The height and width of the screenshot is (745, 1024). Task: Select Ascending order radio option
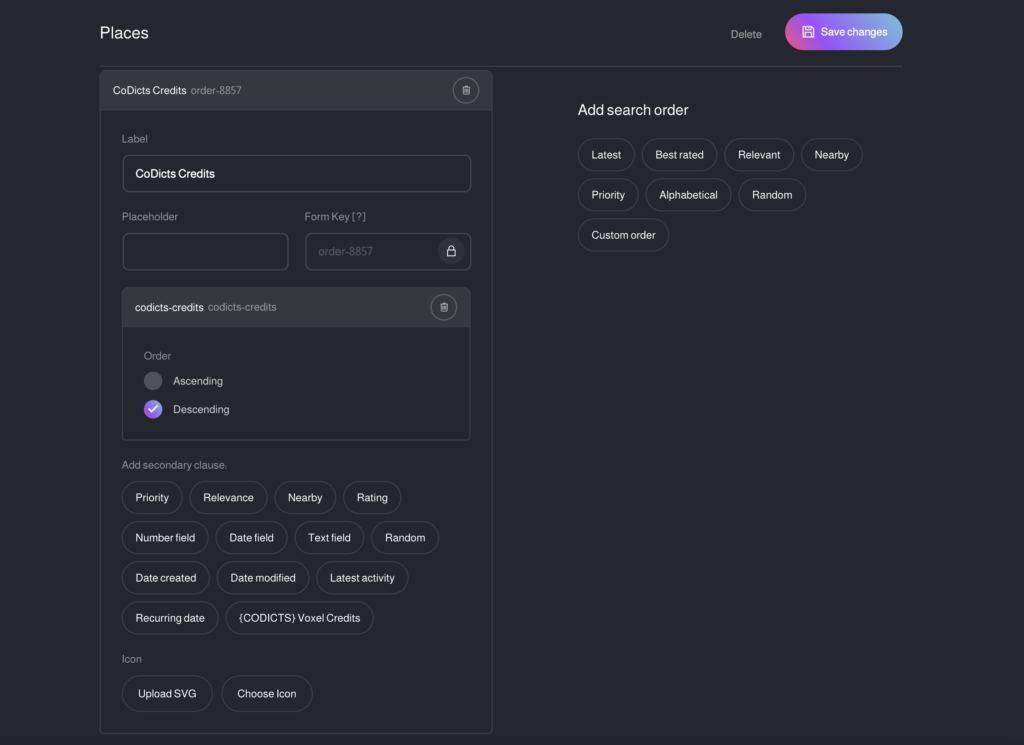[153, 381]
